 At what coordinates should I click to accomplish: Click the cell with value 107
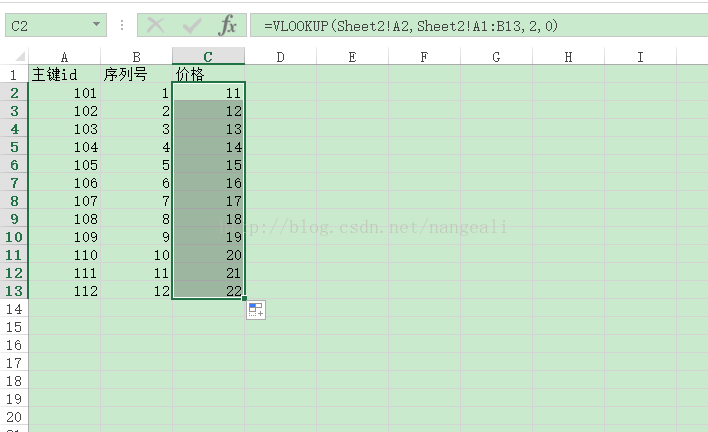pos(65,200)
